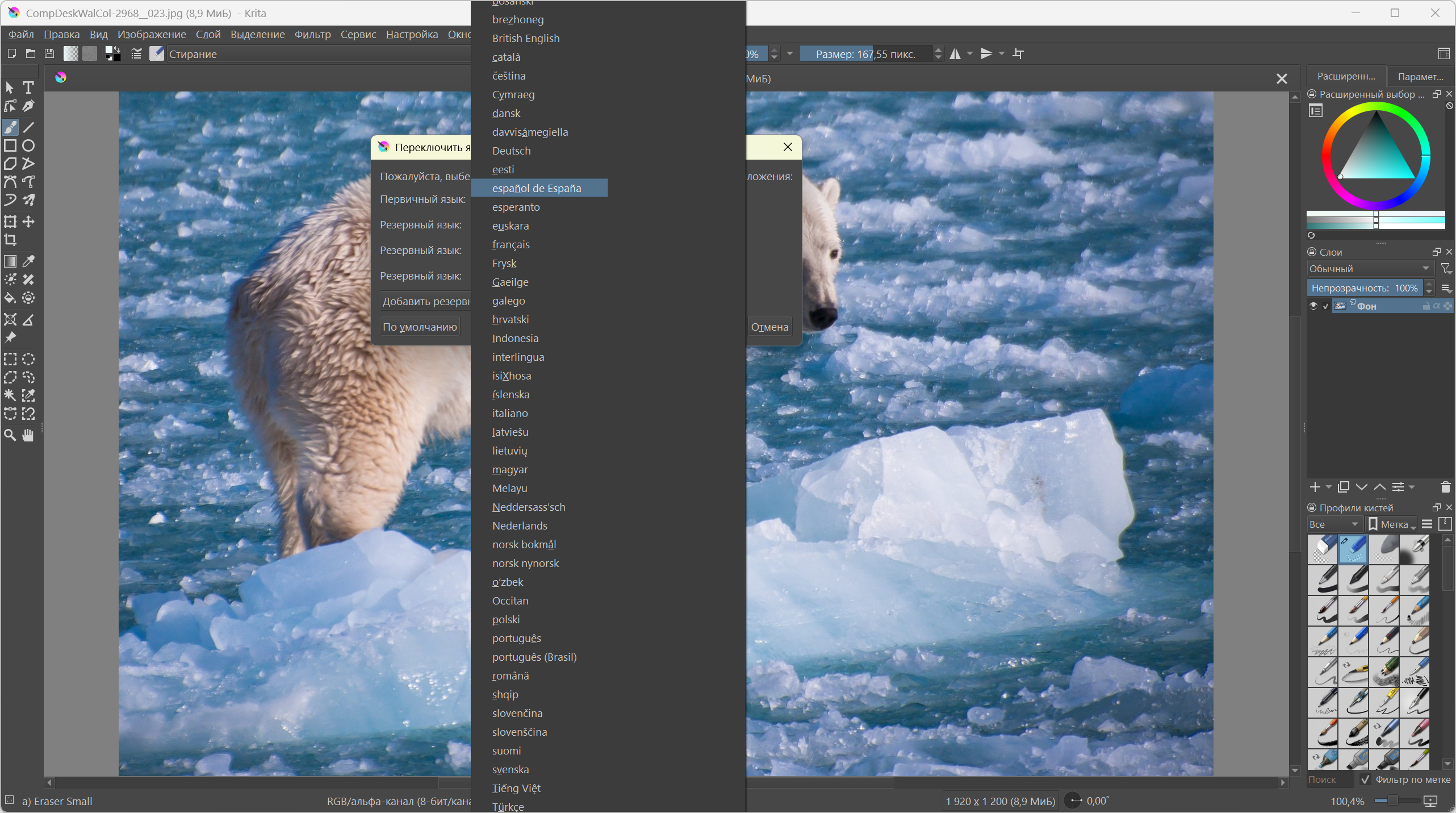Toggle horizontal mirror mode icon
This screenshot has width=1456, height=813.
[956, 54]
